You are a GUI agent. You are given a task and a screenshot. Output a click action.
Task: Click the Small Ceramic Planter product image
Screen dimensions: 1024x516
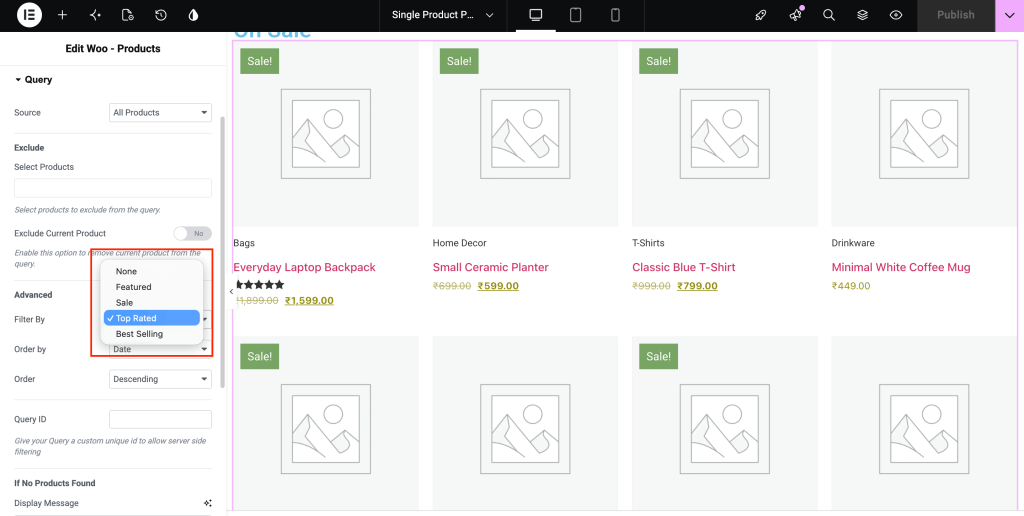point(525,134)
